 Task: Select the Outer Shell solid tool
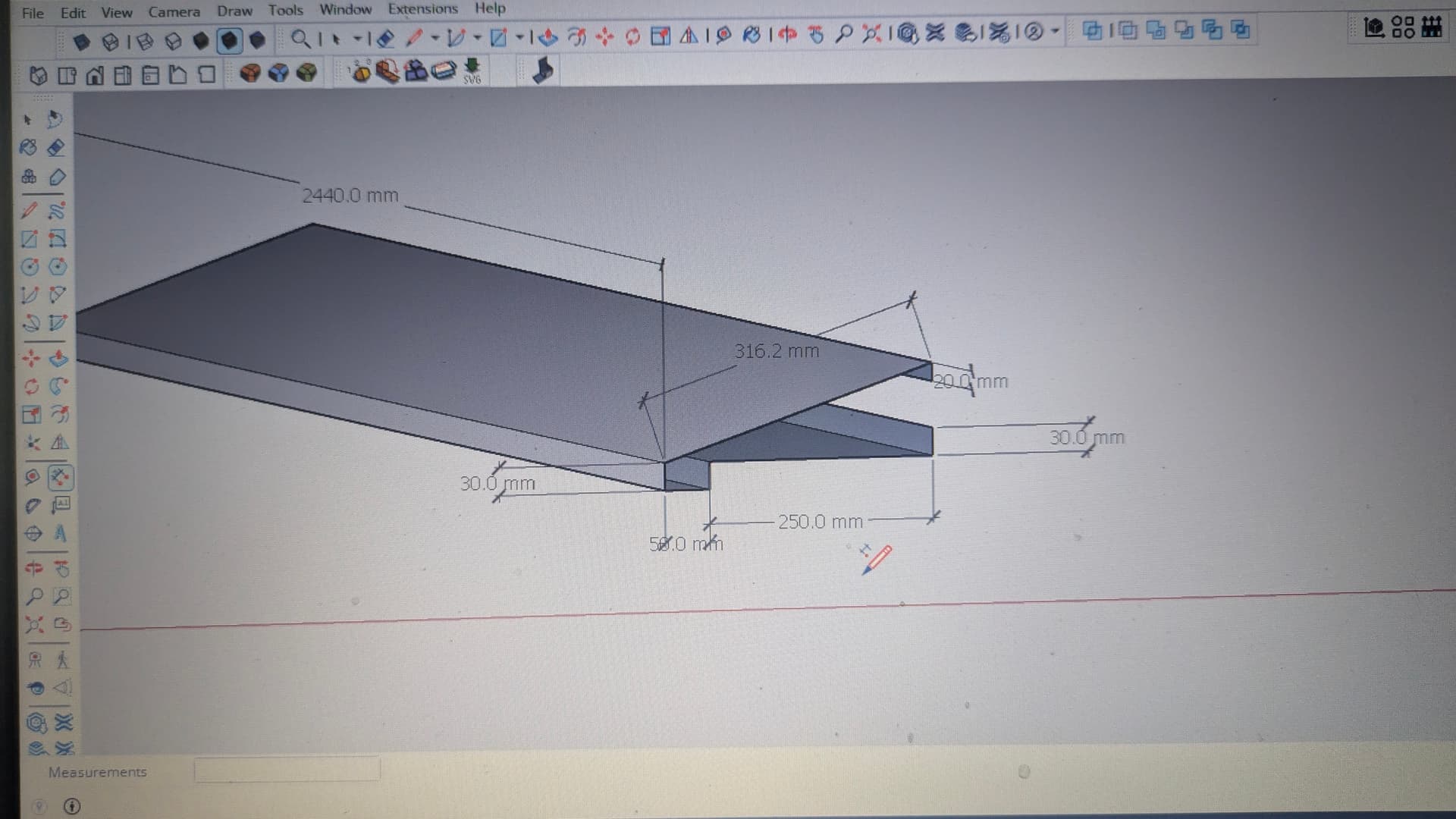pyautogui.click(x=1093, y=30)
